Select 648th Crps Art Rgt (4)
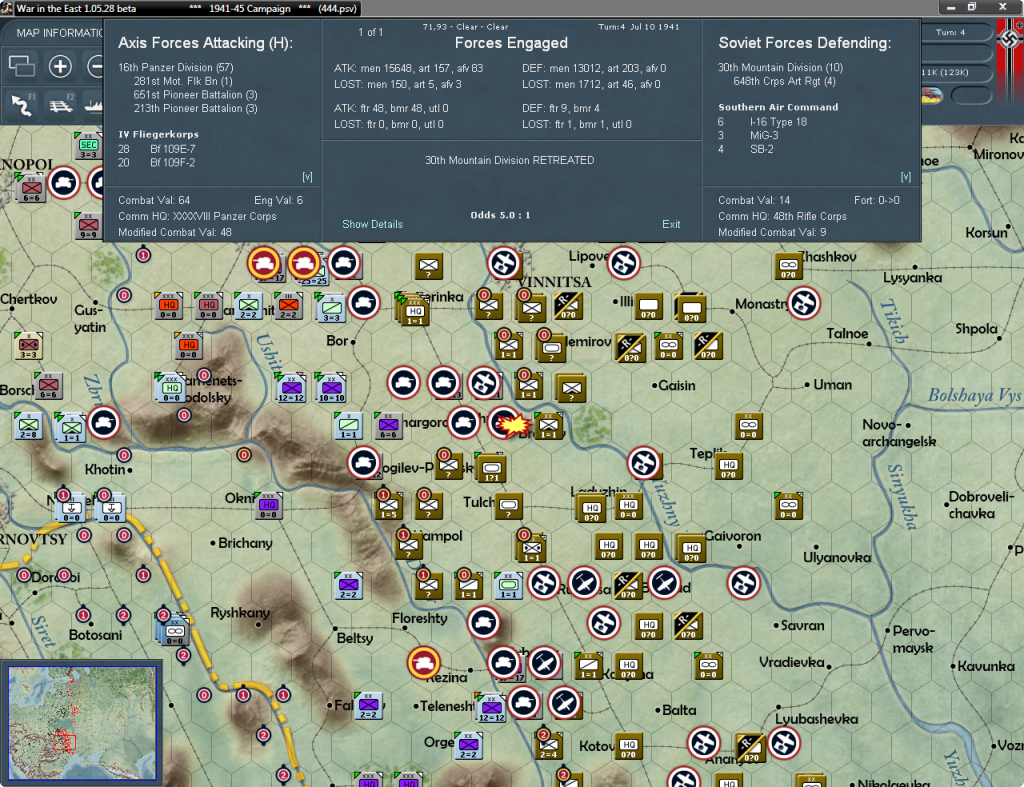Viewport: 1024px width, 787px height. point(784,81)
